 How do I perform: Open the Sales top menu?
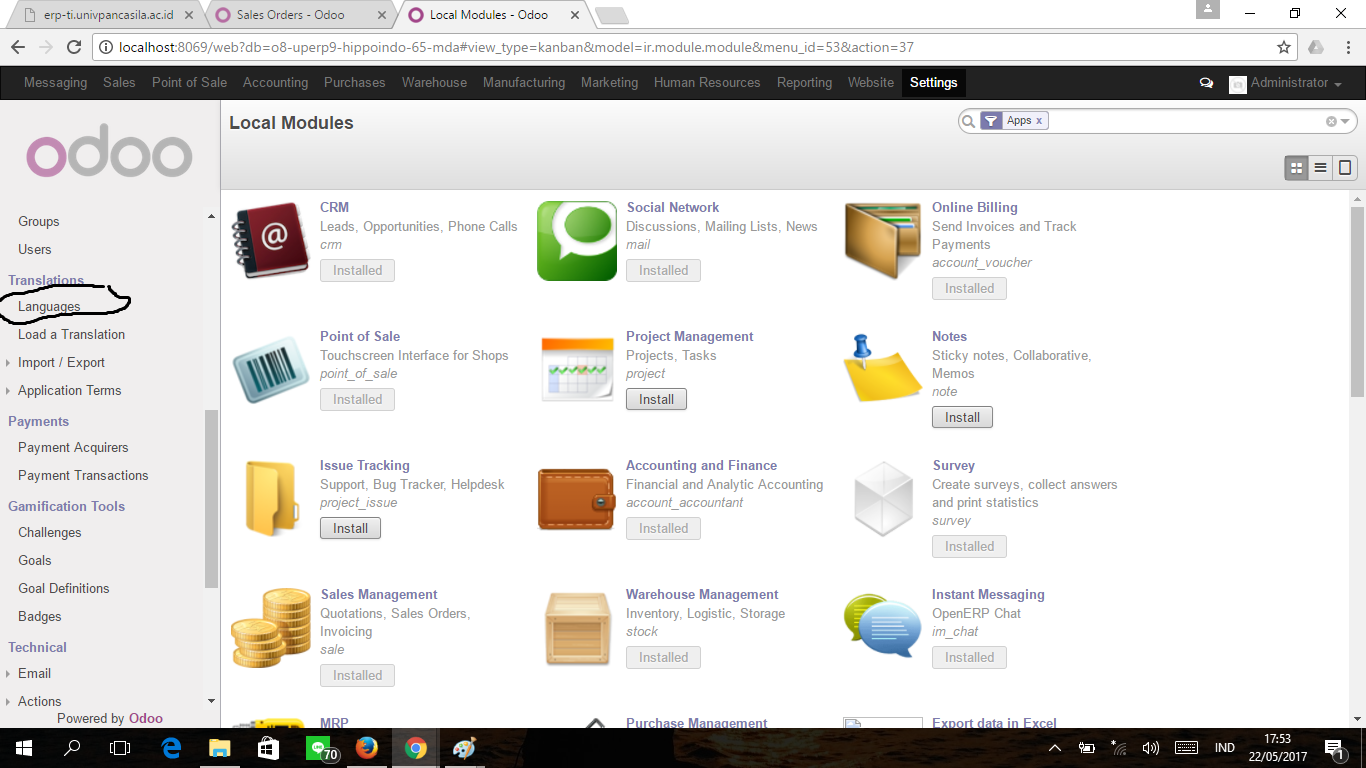click(x=119, y=83)
